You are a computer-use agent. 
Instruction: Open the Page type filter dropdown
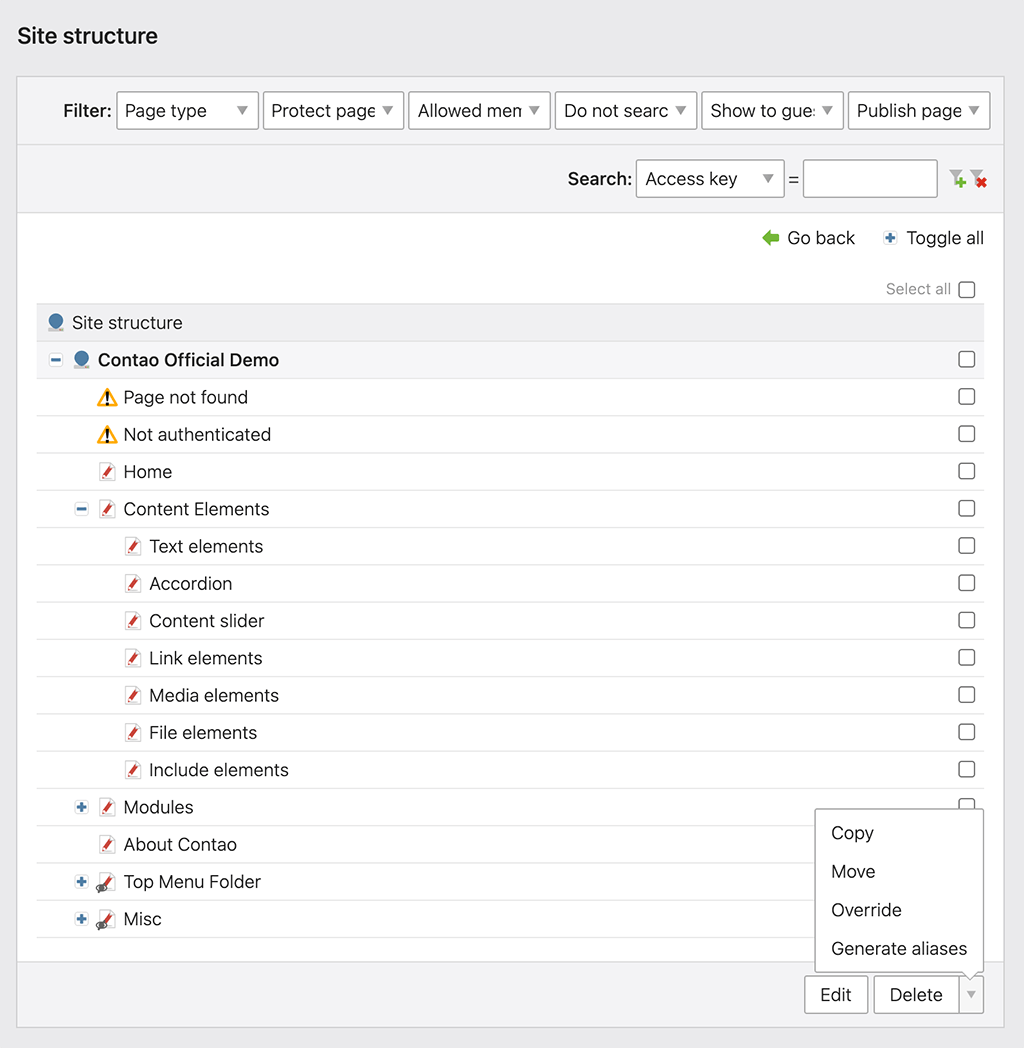187,111
